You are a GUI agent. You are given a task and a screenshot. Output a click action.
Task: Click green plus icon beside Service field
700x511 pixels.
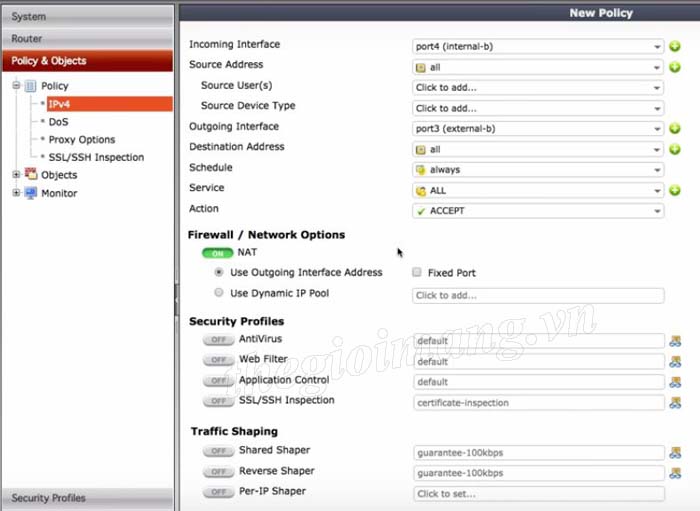[675, 190]
